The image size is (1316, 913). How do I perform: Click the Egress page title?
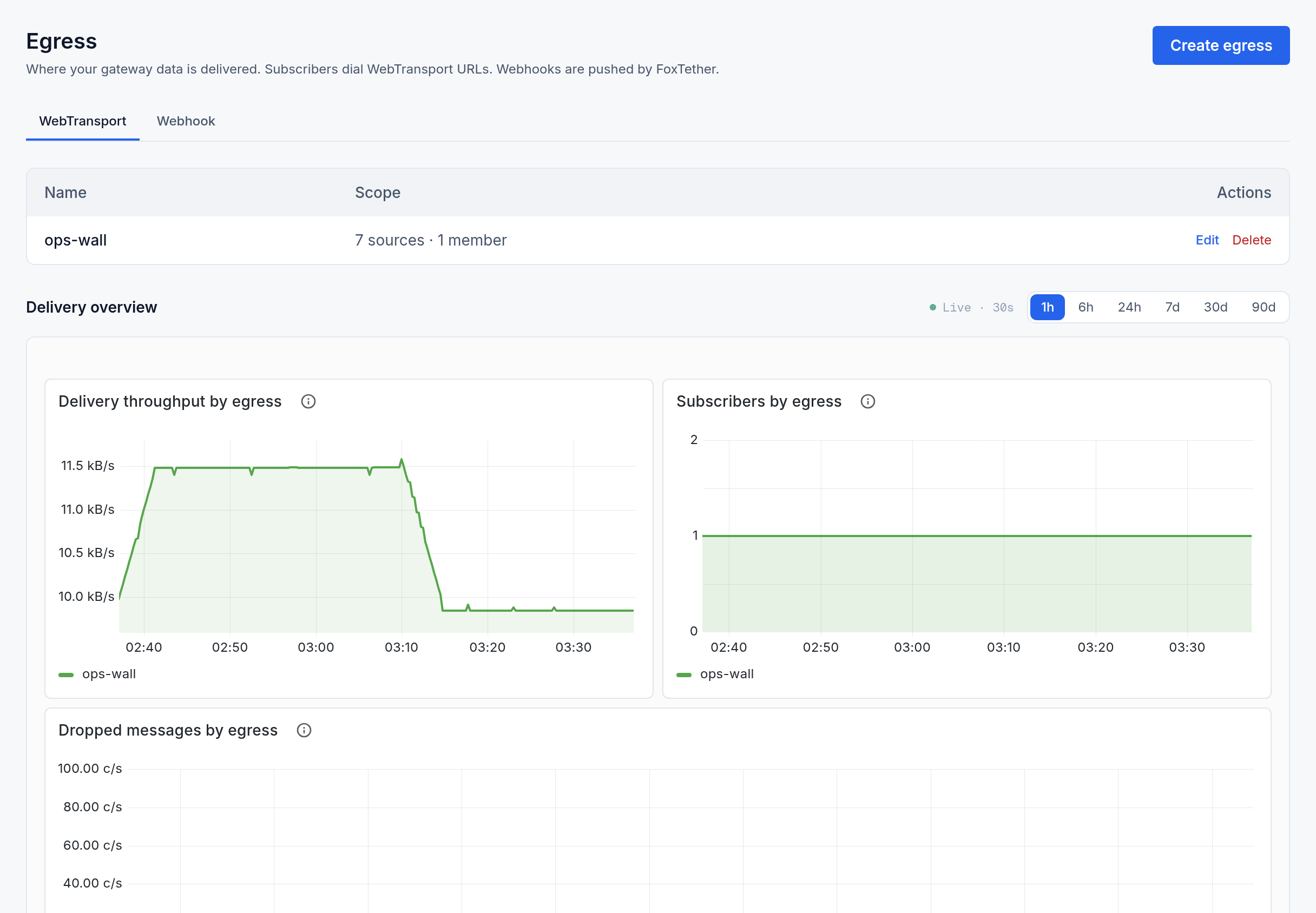[x=61, y=41]
